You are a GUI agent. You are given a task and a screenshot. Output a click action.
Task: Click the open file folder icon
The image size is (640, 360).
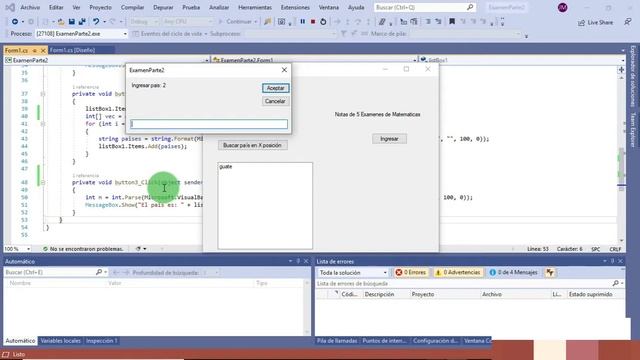pyautogui.click(x=61, y=22)
